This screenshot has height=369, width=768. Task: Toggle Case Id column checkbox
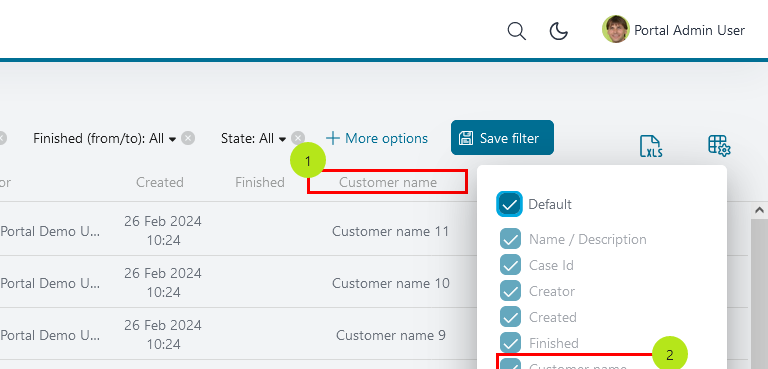[510, 265]
